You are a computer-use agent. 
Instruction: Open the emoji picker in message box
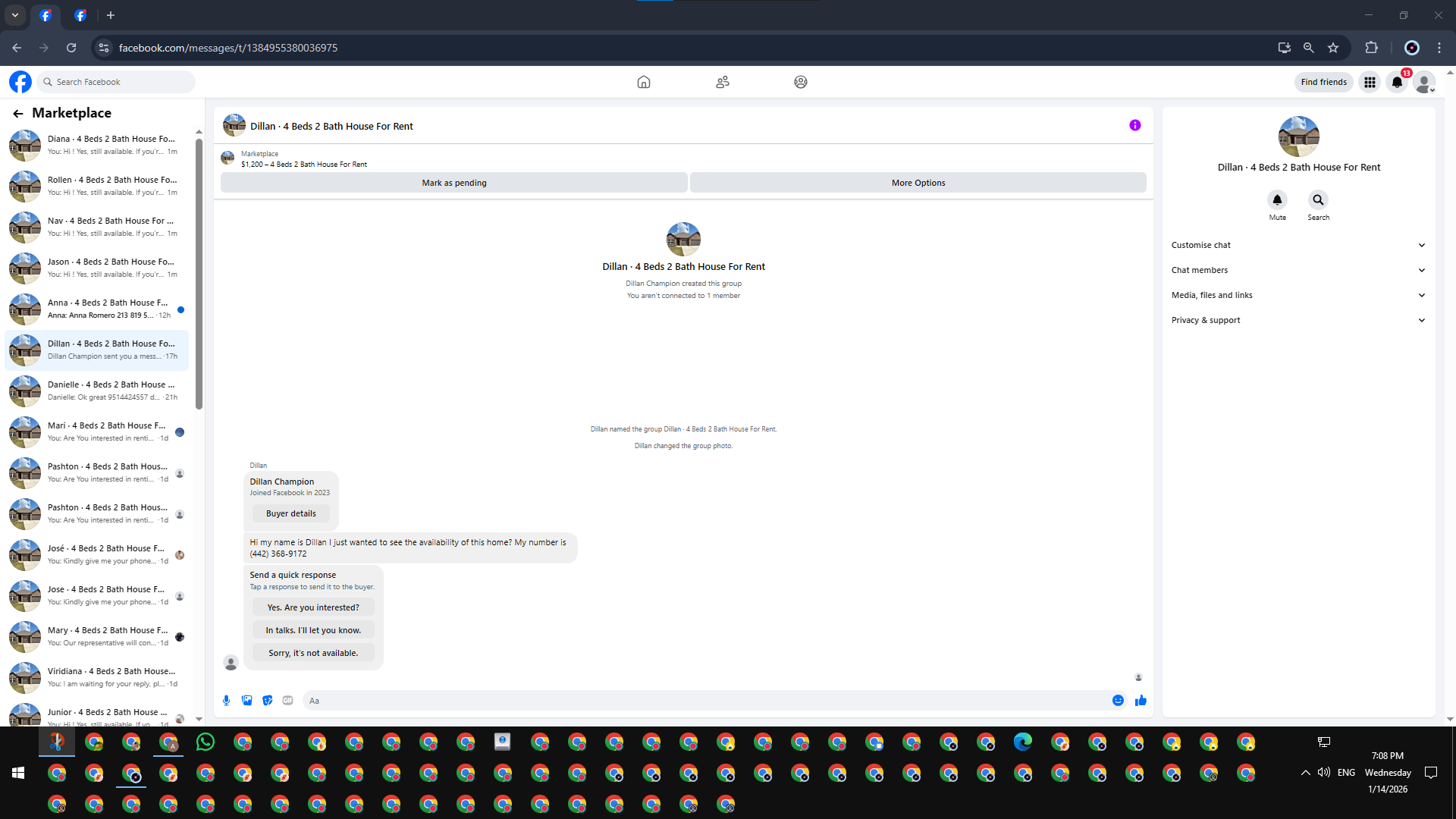[1118, 701]
